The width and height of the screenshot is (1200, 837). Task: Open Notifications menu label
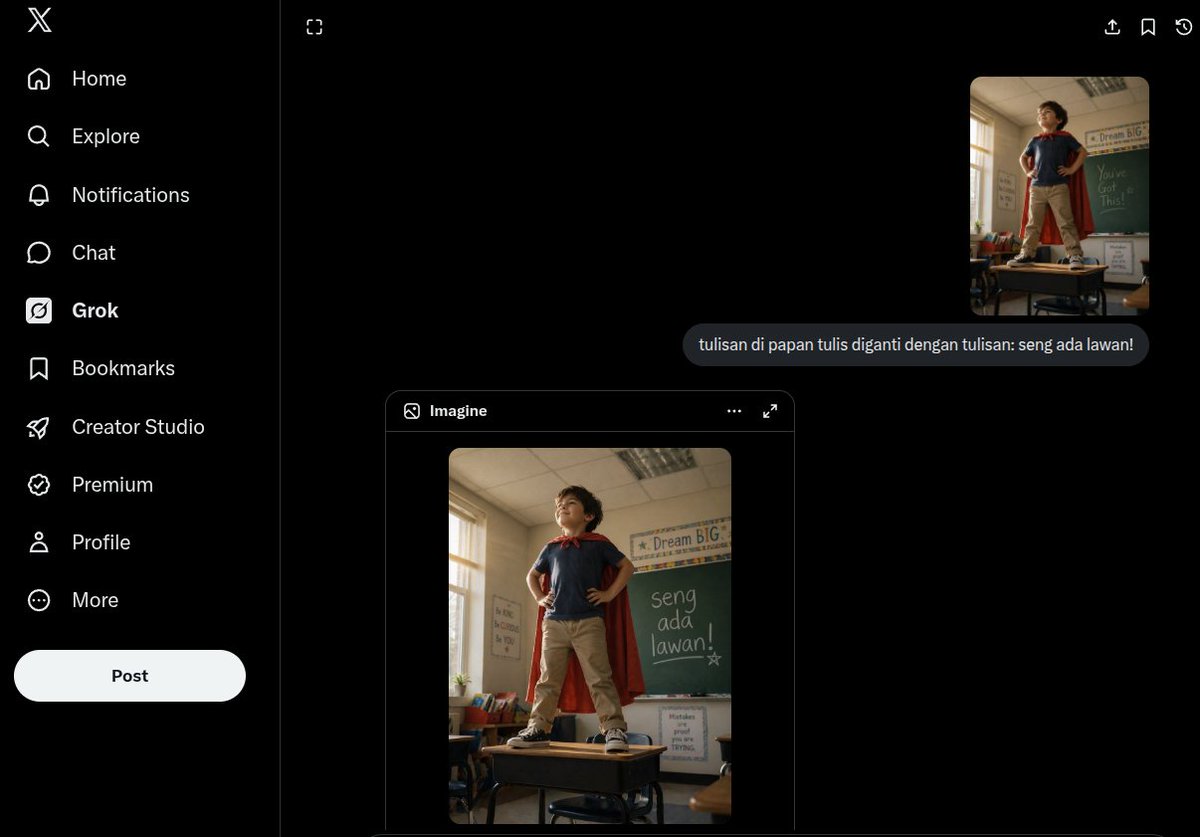(131, 195)
